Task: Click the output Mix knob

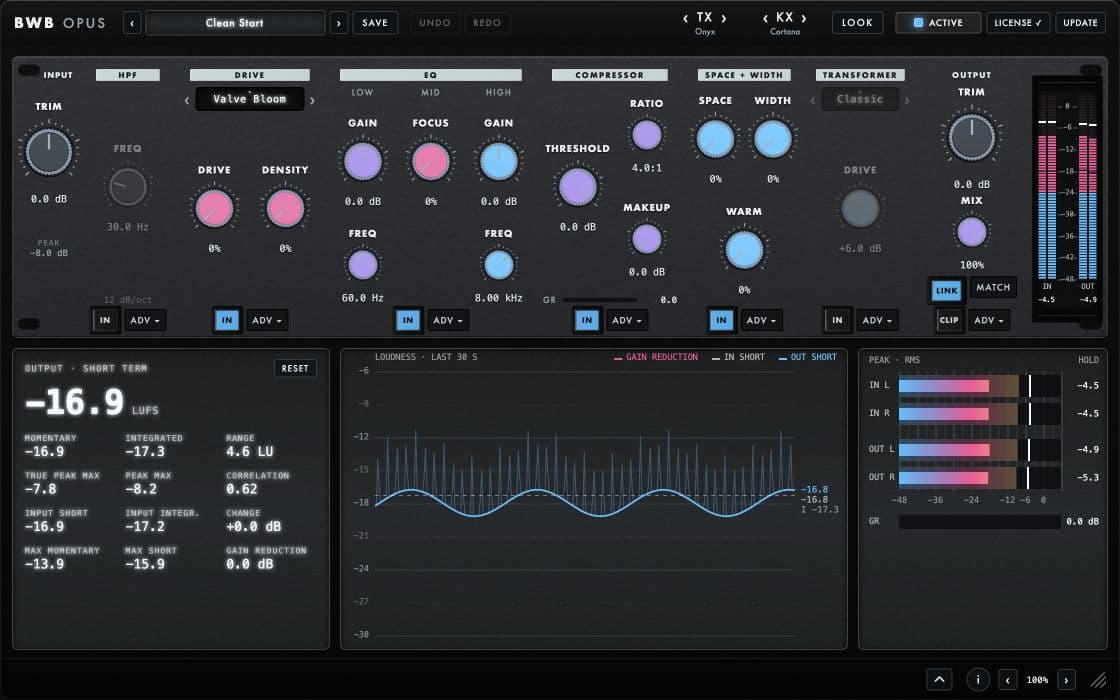Action: [971, 232]
